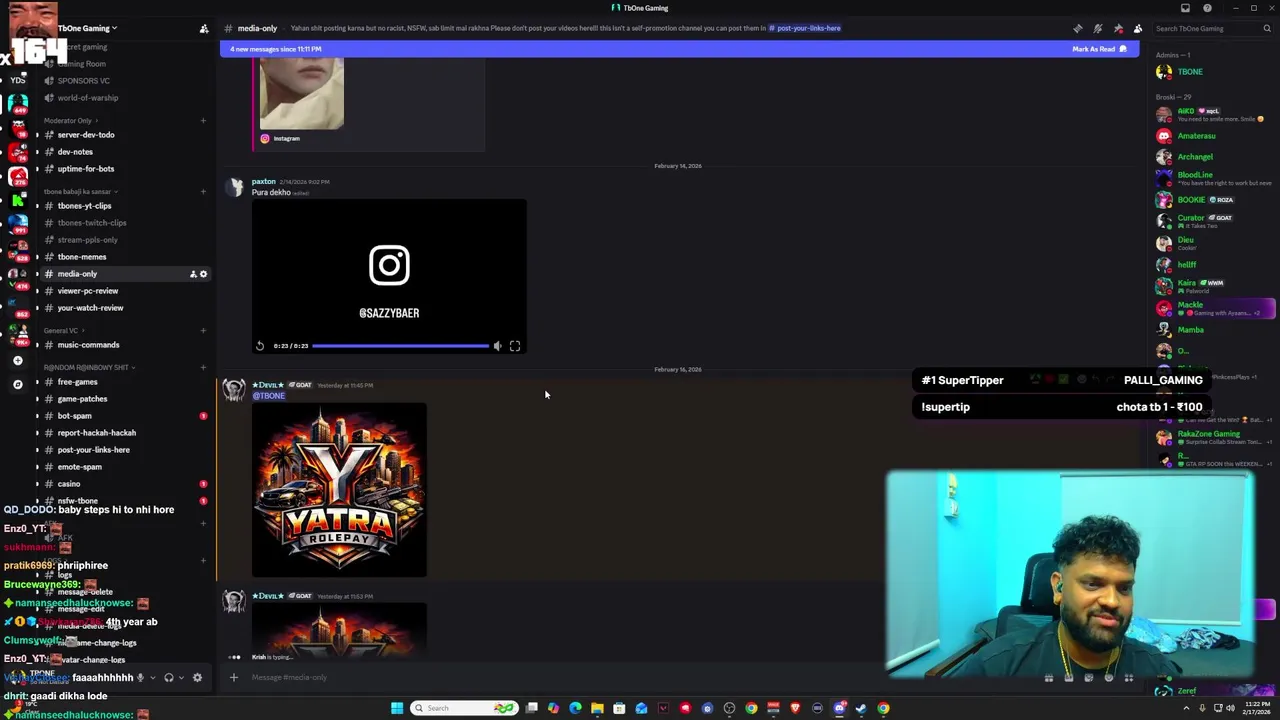The width and height of the screenshot is (1280, 720).
Task: Open pinned messages pin icon
Action: click(x=1117, y=28)
